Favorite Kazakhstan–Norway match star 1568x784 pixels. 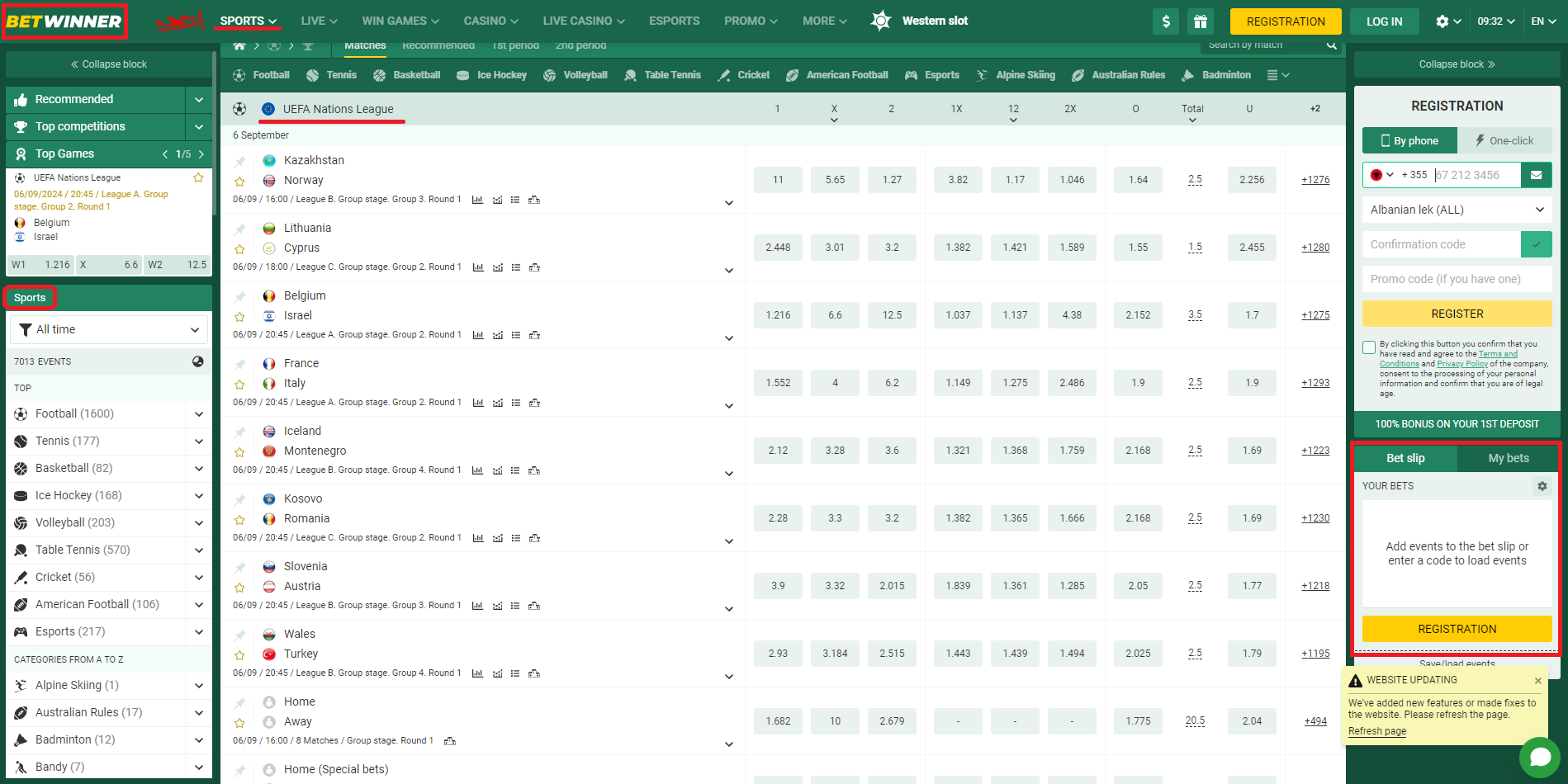[239, 181]
